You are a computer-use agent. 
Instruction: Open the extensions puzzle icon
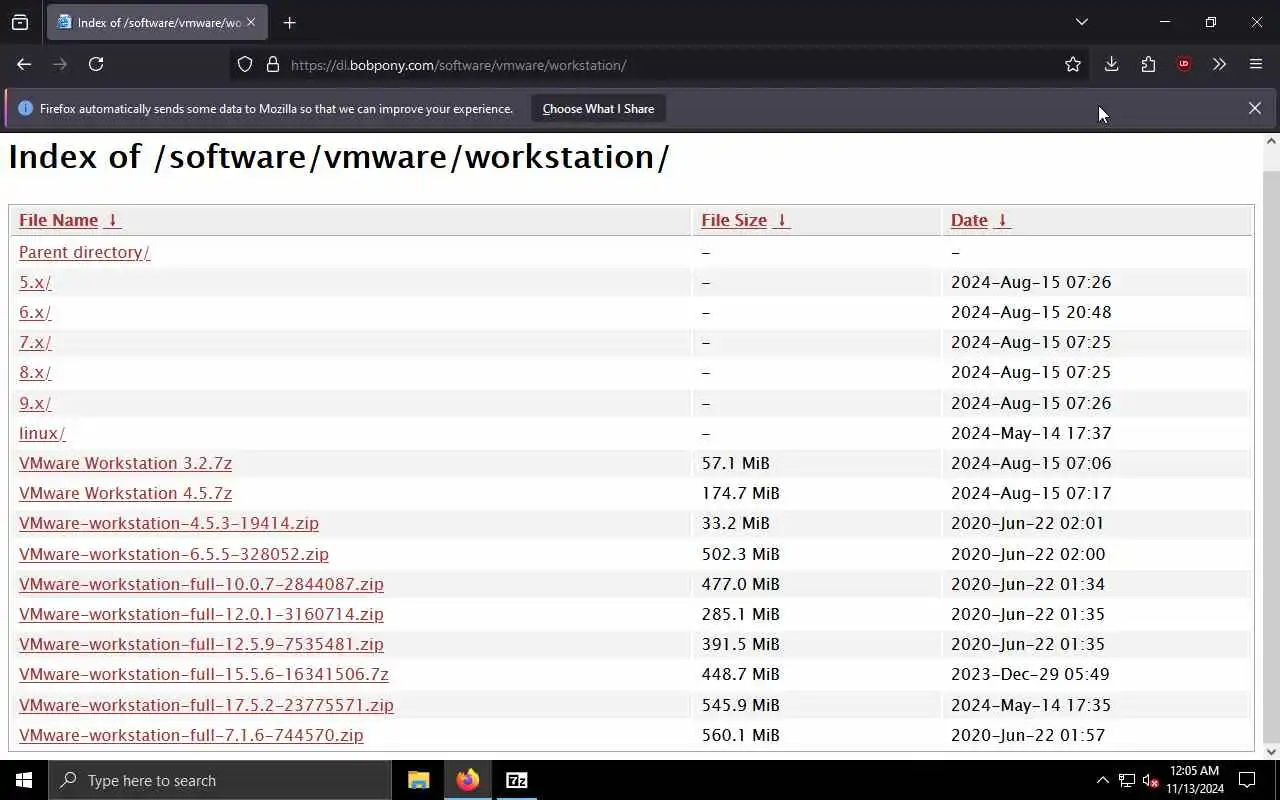tap(1148, 64)
